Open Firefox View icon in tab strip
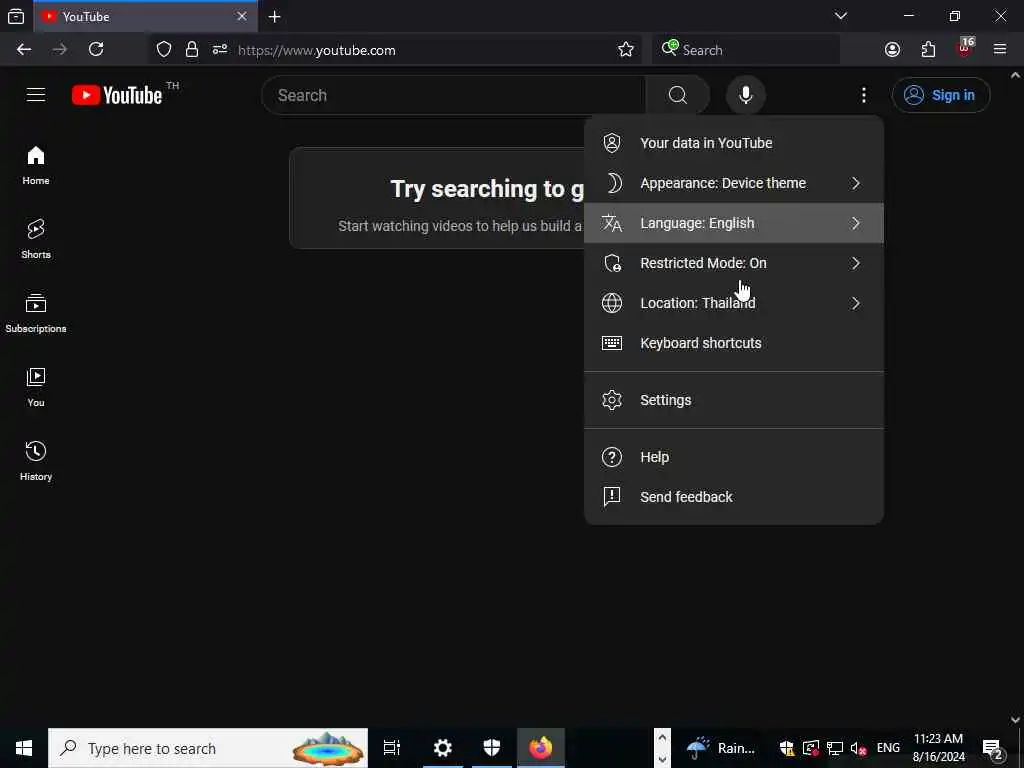This screenshot has width=1024, height=768. coord(16,16)
